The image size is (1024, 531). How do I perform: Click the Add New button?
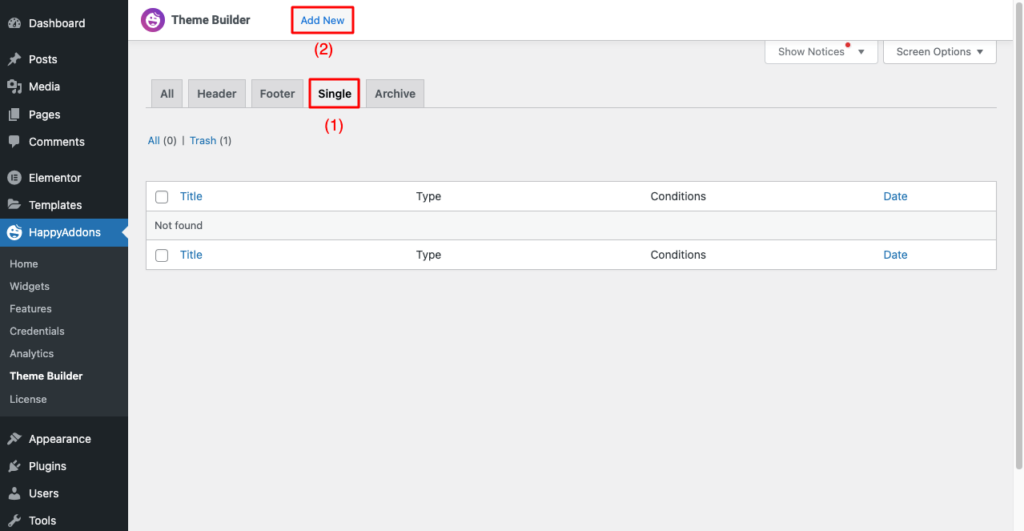[x=323, y=20]
